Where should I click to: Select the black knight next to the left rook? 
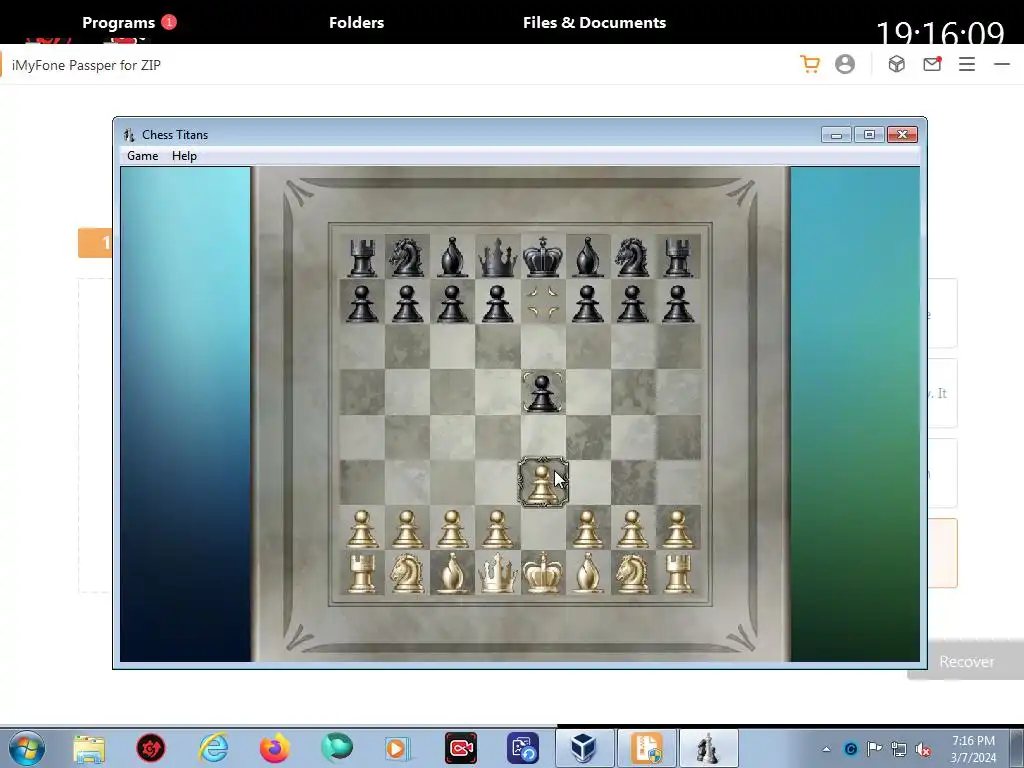(x=407, y=257)
